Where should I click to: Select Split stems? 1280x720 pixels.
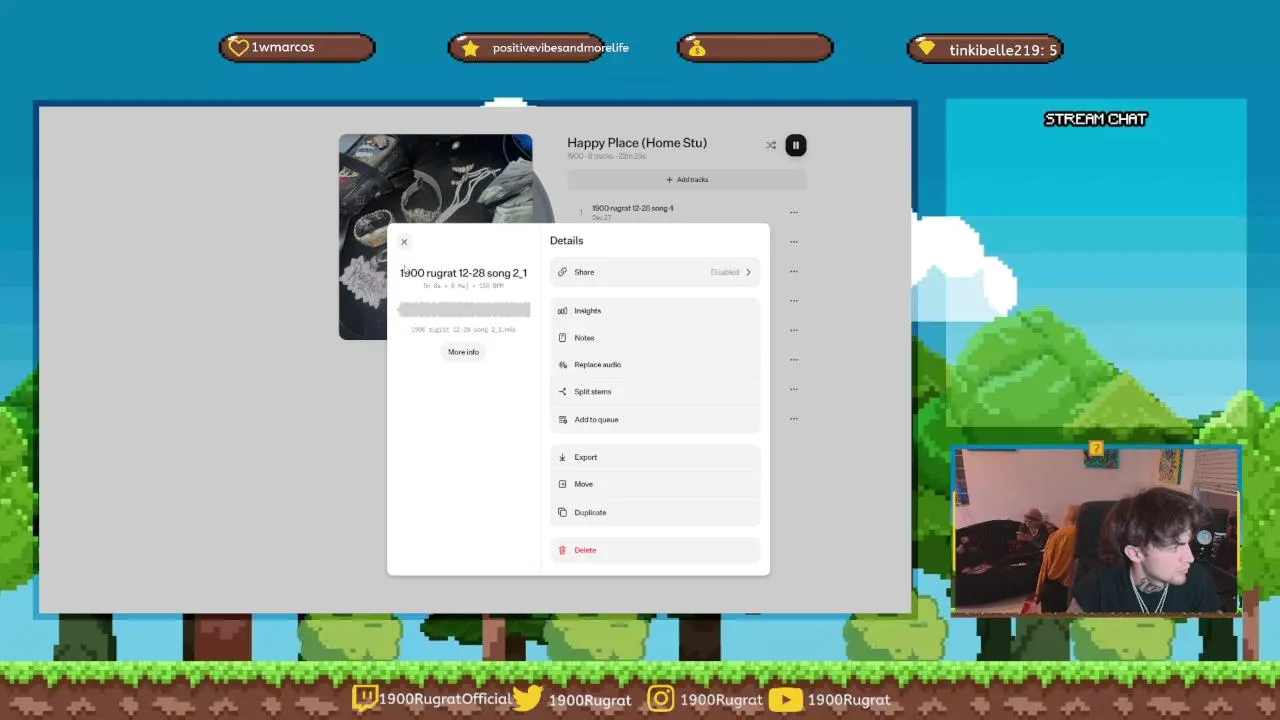coord(655,392)
